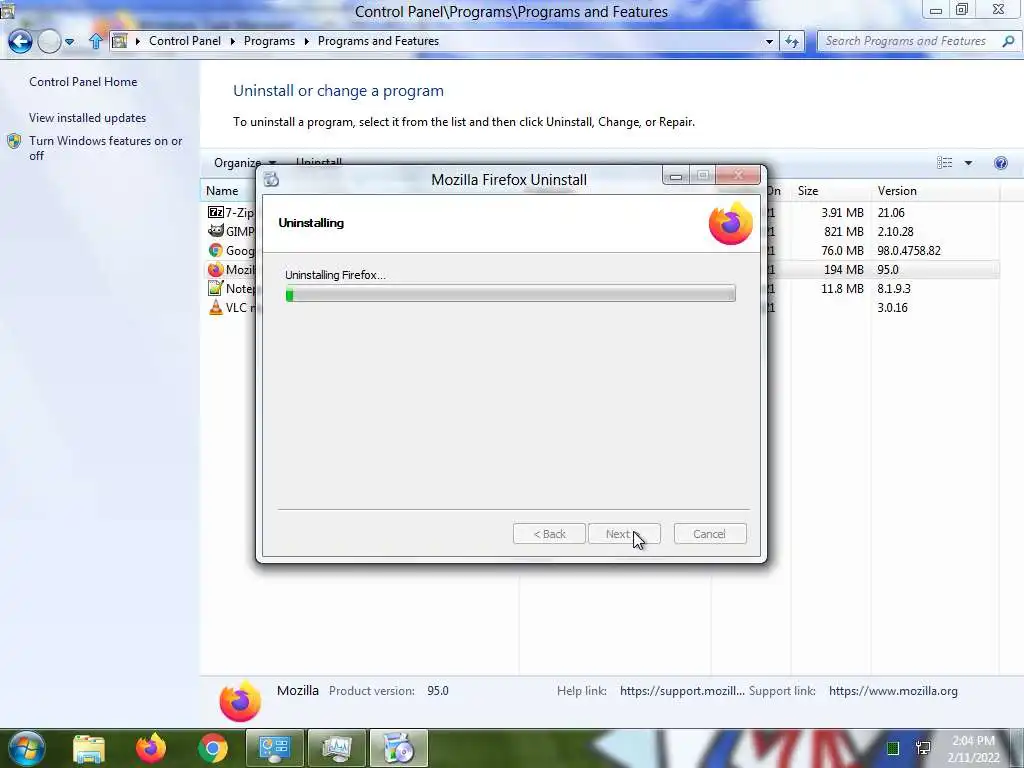Open the view options dropdown arrow
Image resolution: width=1024 pixels, height=768 pixels.
coord(968,163)
